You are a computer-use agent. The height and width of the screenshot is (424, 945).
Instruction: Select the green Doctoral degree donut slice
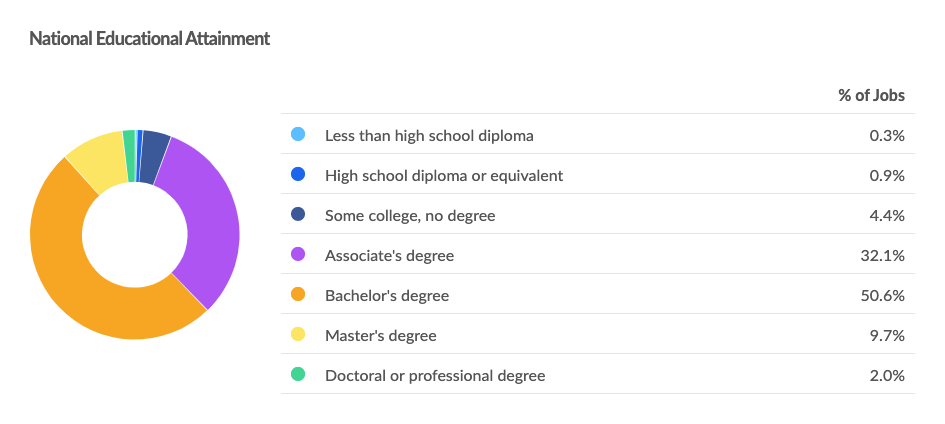pos(129,155)
